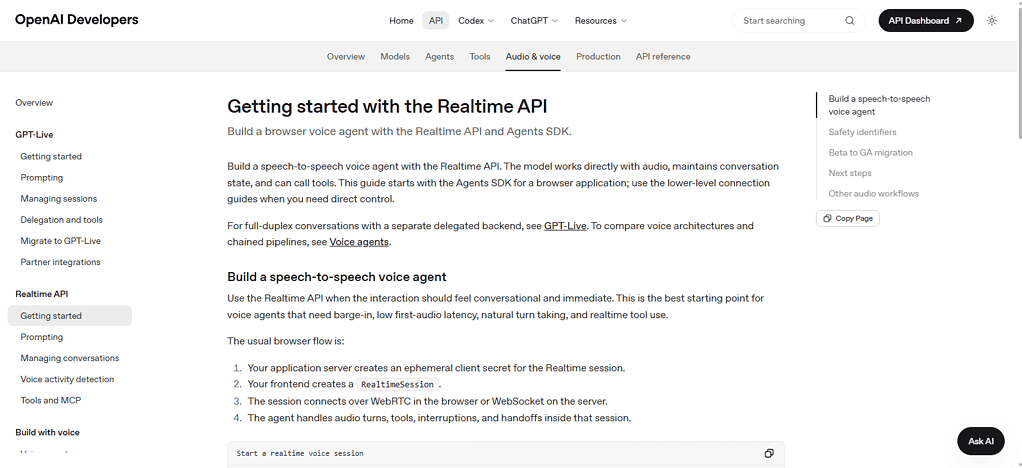The height and width of the screenshot is (468, 1022).
Task: Open Delegation and tools page
Action: click(x=61, y=220)
